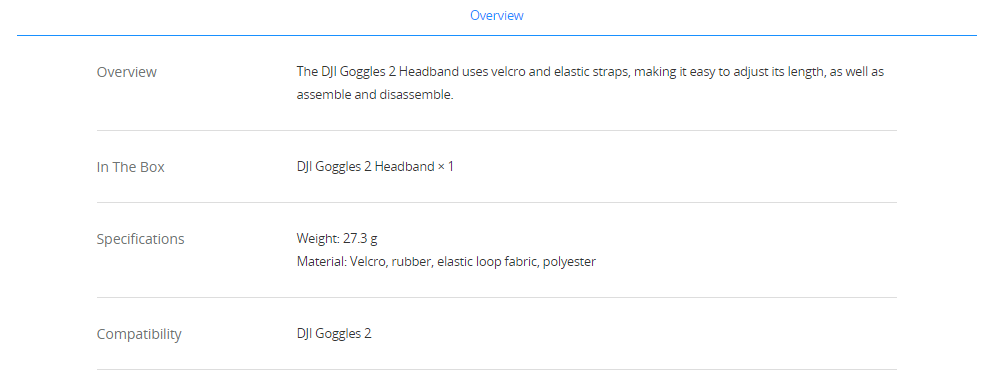Click the line 'assemble and disassemble.'

(x=375, y=95)
